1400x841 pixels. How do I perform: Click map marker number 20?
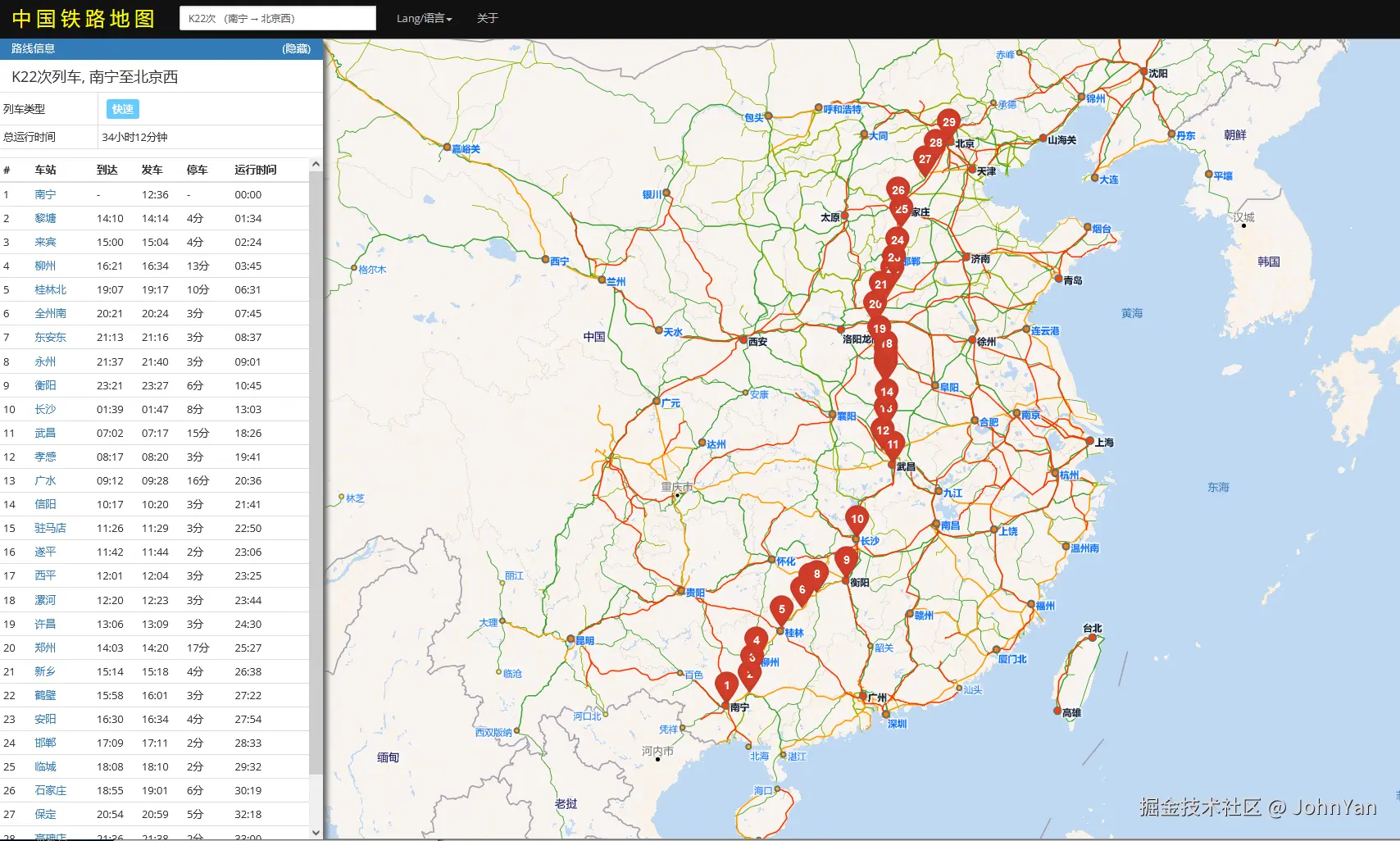[875, 305]
